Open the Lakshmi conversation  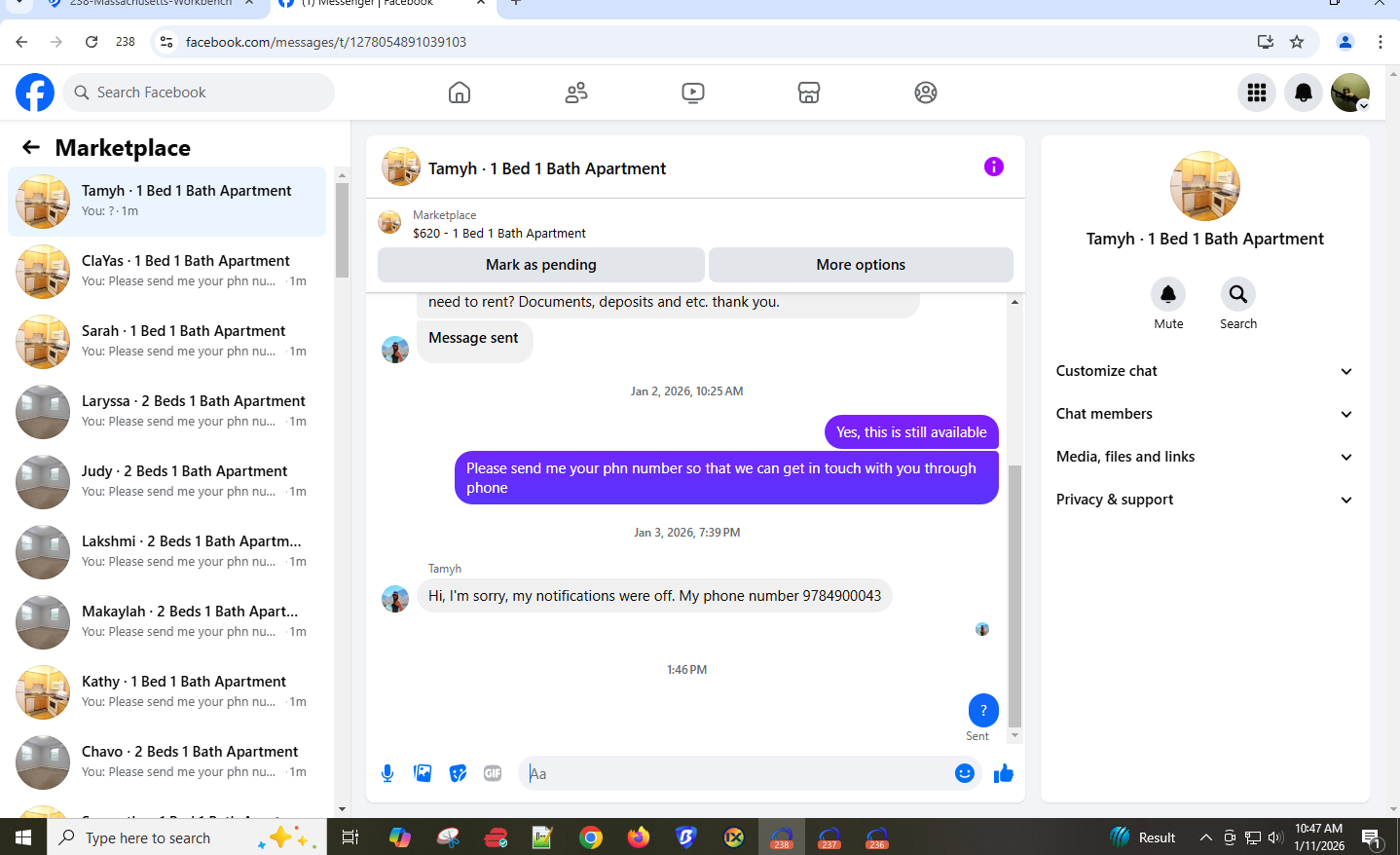(167, 552)
